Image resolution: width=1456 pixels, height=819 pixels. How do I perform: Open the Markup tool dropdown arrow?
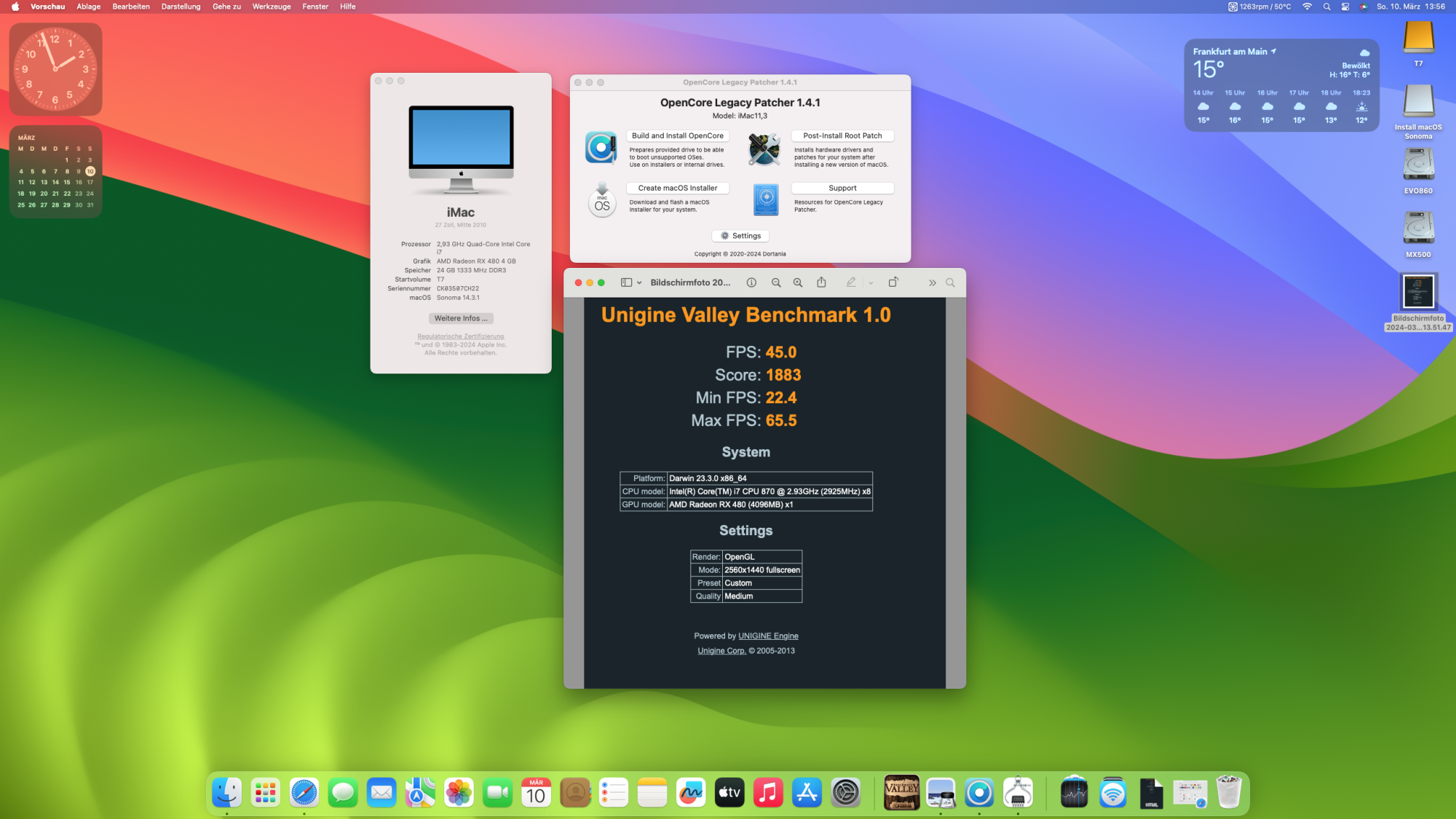(871, 282)
